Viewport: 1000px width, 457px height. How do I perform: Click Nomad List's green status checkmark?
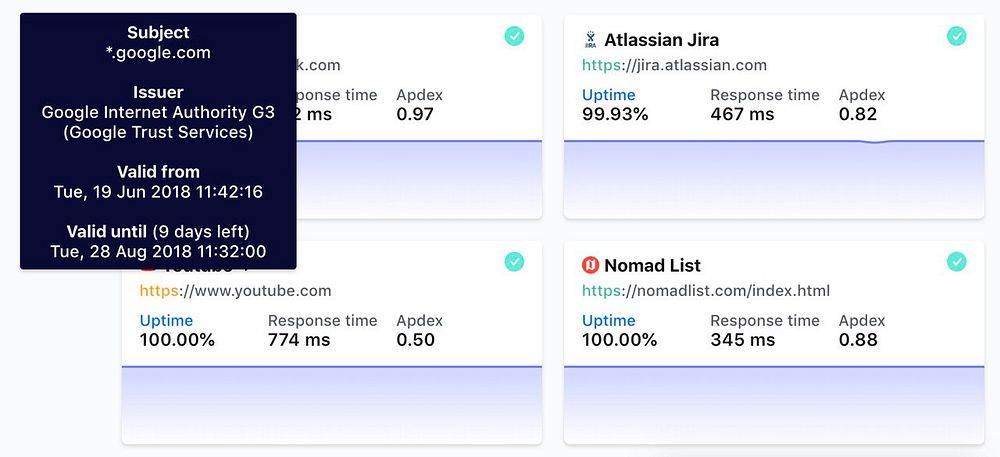pos(956,262)
